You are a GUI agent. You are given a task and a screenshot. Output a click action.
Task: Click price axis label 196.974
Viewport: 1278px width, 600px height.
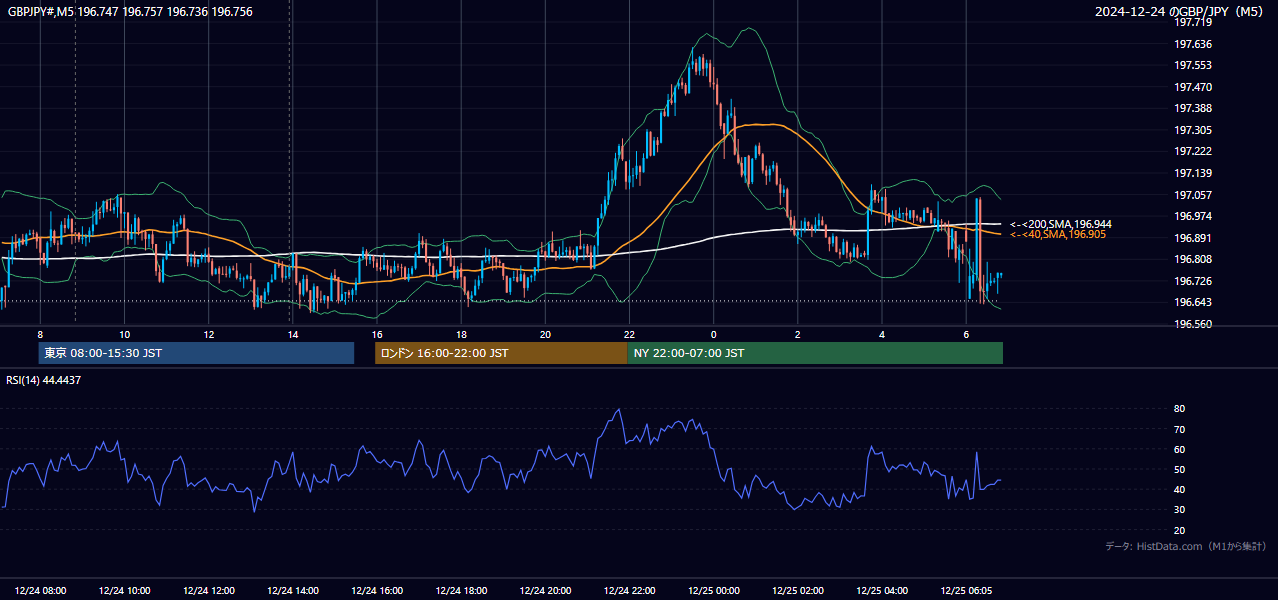tap(1193, 216)
